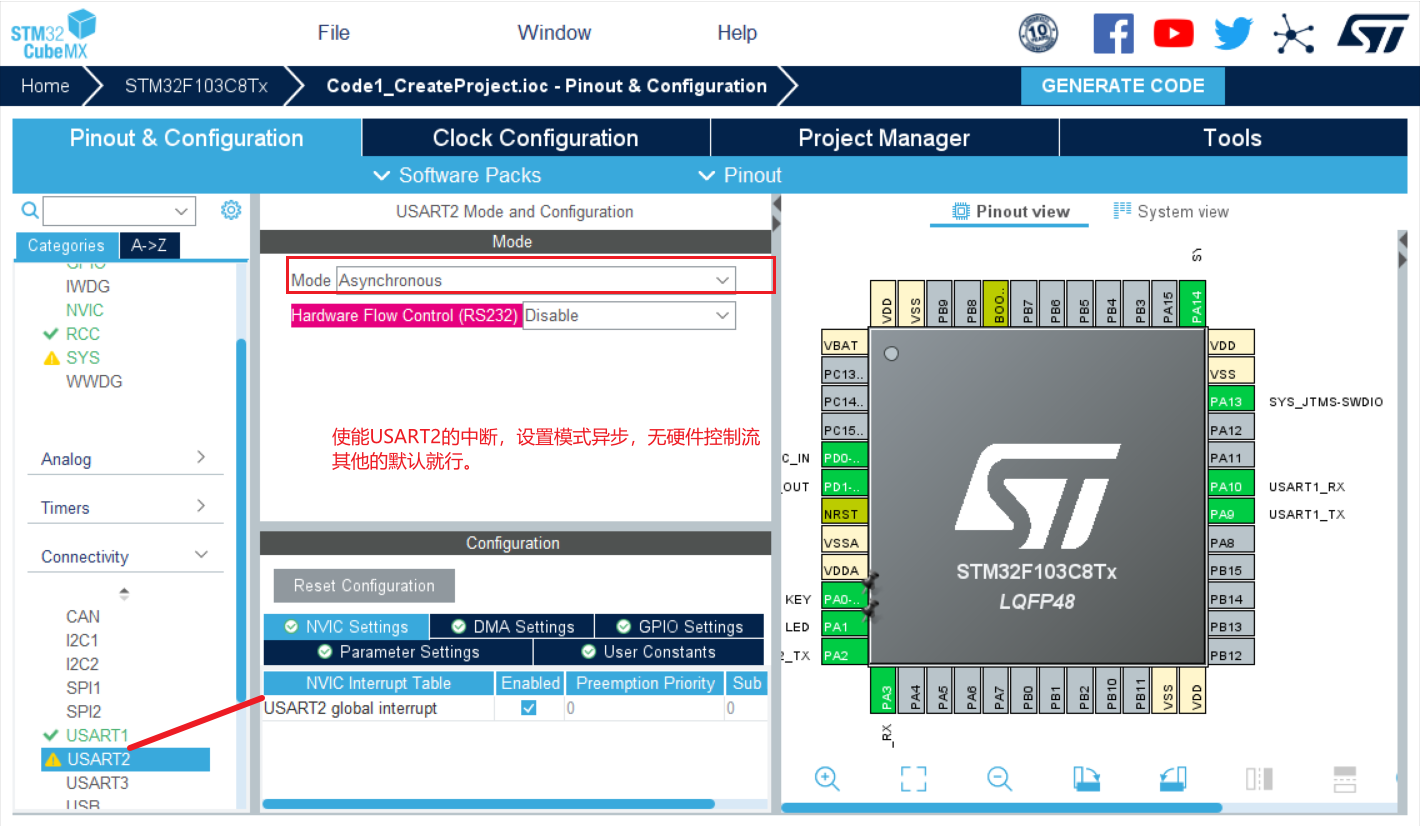Rotate the chip clockwise icon
The width and height of the screenshot is (1420, 826).
tap(1086, 778)
